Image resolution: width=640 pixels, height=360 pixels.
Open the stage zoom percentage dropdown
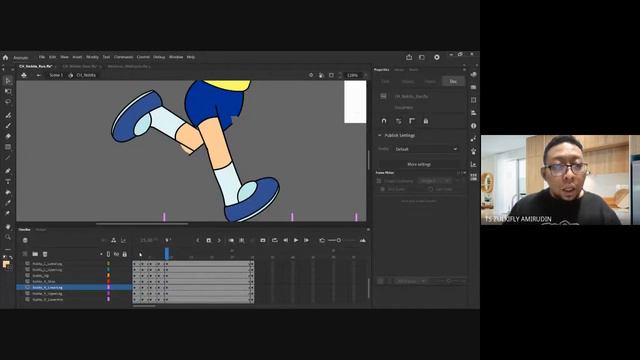click(x=354, y=76)
